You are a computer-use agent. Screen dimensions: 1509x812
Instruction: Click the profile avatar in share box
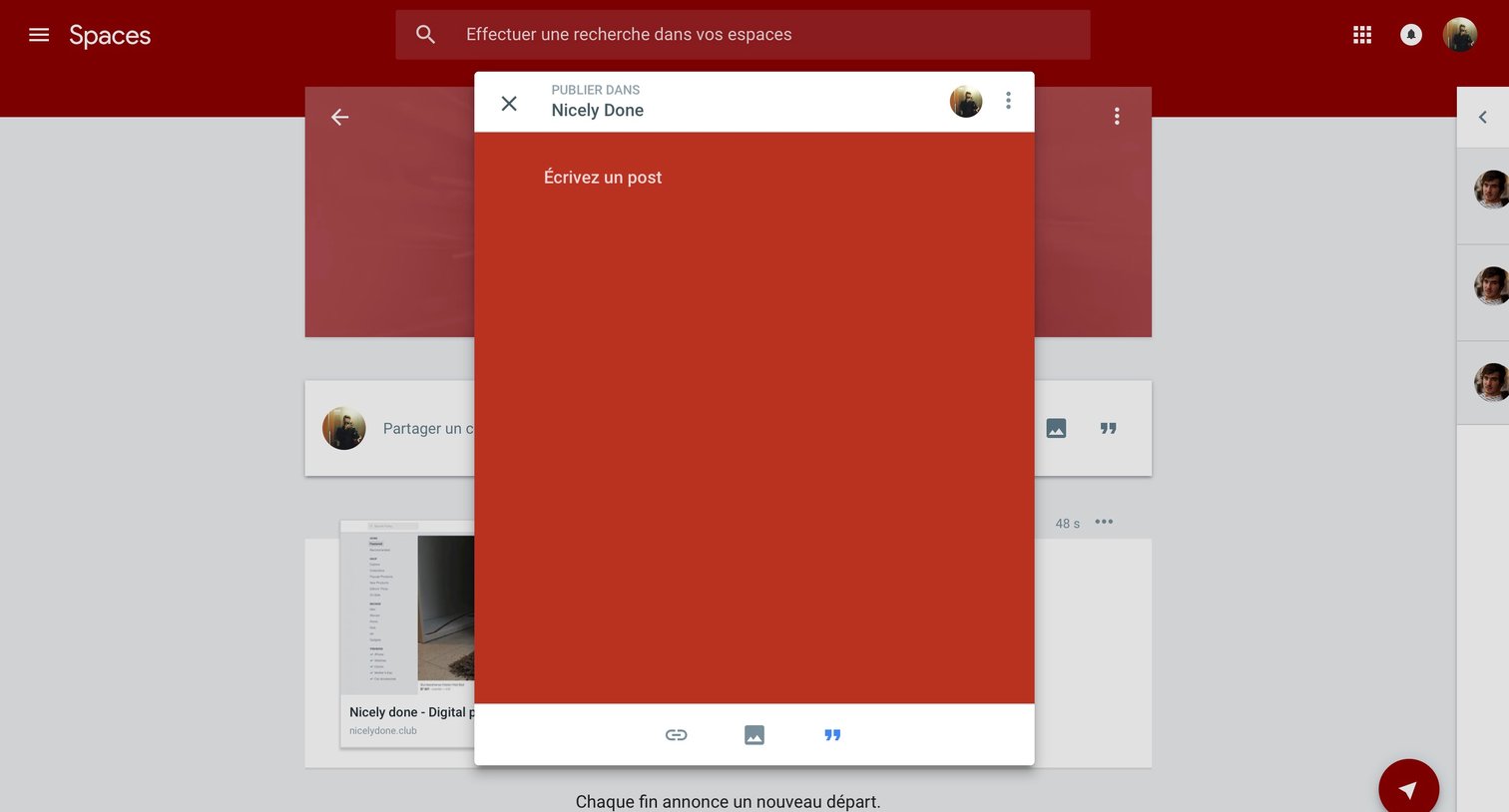(x=344, y=428)
